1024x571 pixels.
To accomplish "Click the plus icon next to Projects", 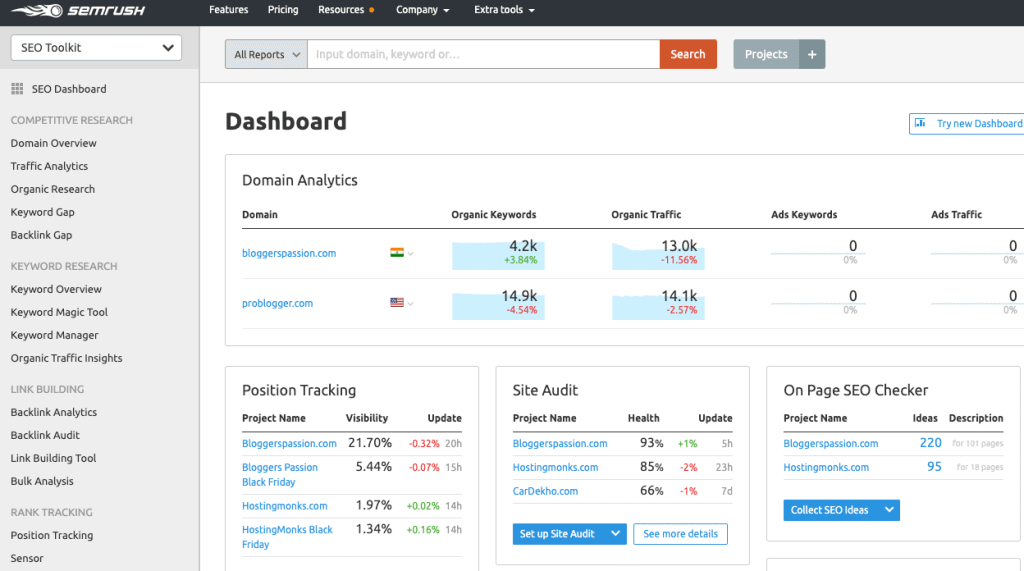I will coord(812,54).
